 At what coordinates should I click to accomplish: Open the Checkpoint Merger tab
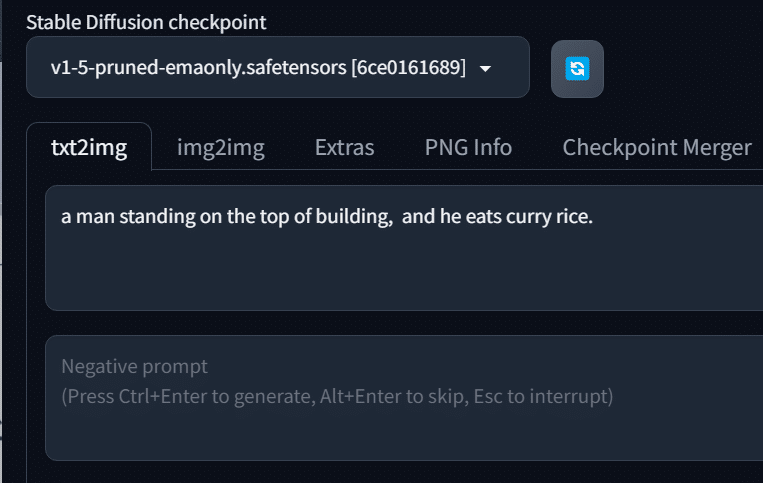pos(657,147)
